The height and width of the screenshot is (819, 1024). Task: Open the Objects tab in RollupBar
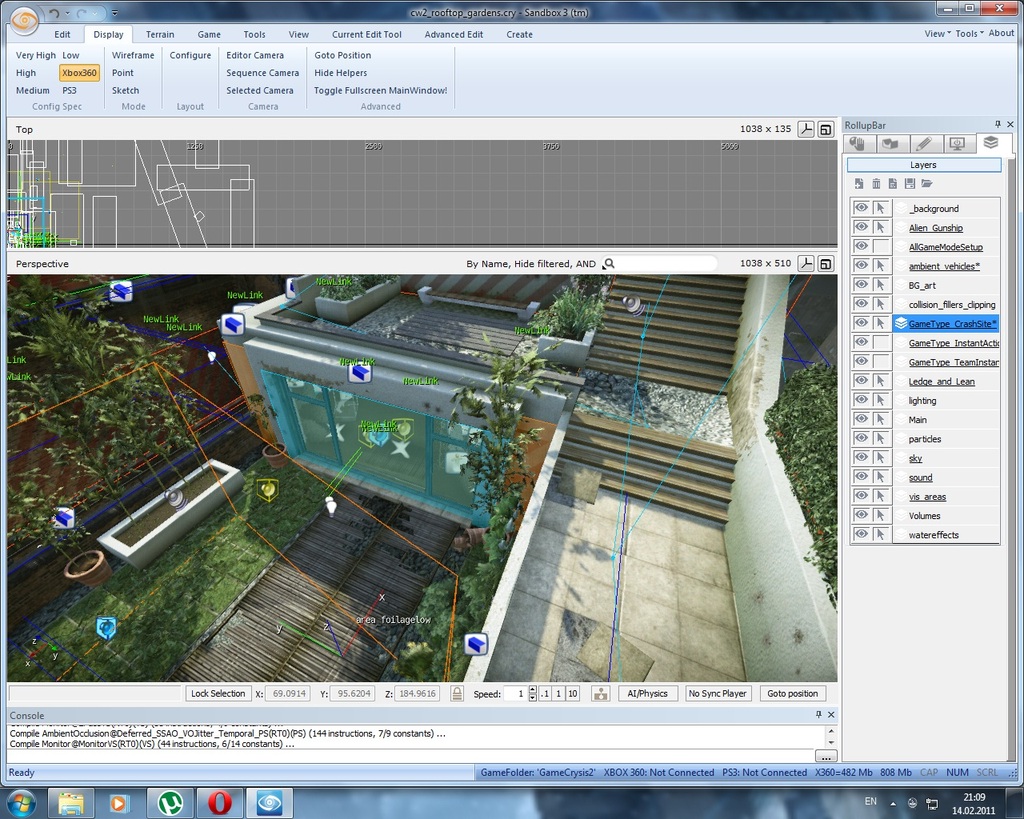point(857,143)
